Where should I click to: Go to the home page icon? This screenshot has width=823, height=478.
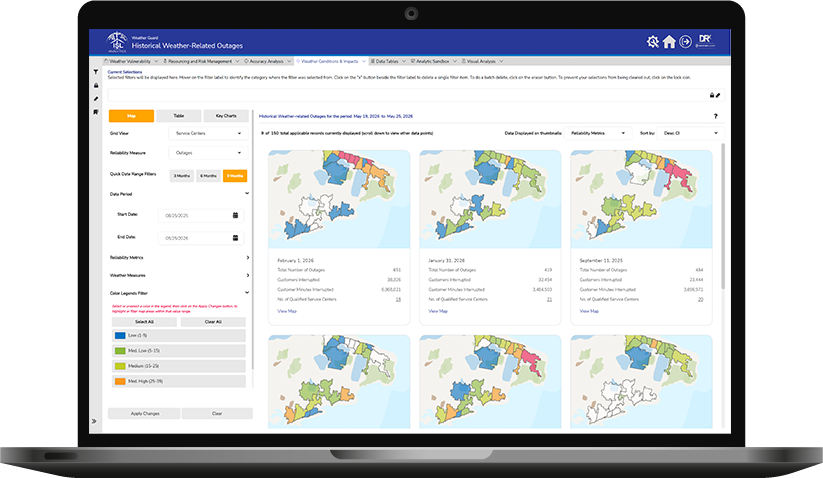tap(669, 41)
